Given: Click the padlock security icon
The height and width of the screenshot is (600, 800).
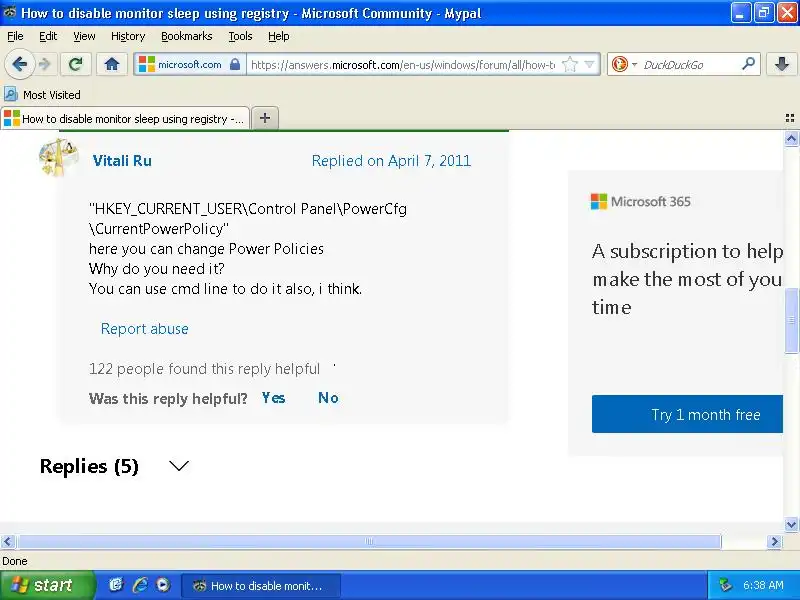Looking at the screenshot, I should pos(235,64).
